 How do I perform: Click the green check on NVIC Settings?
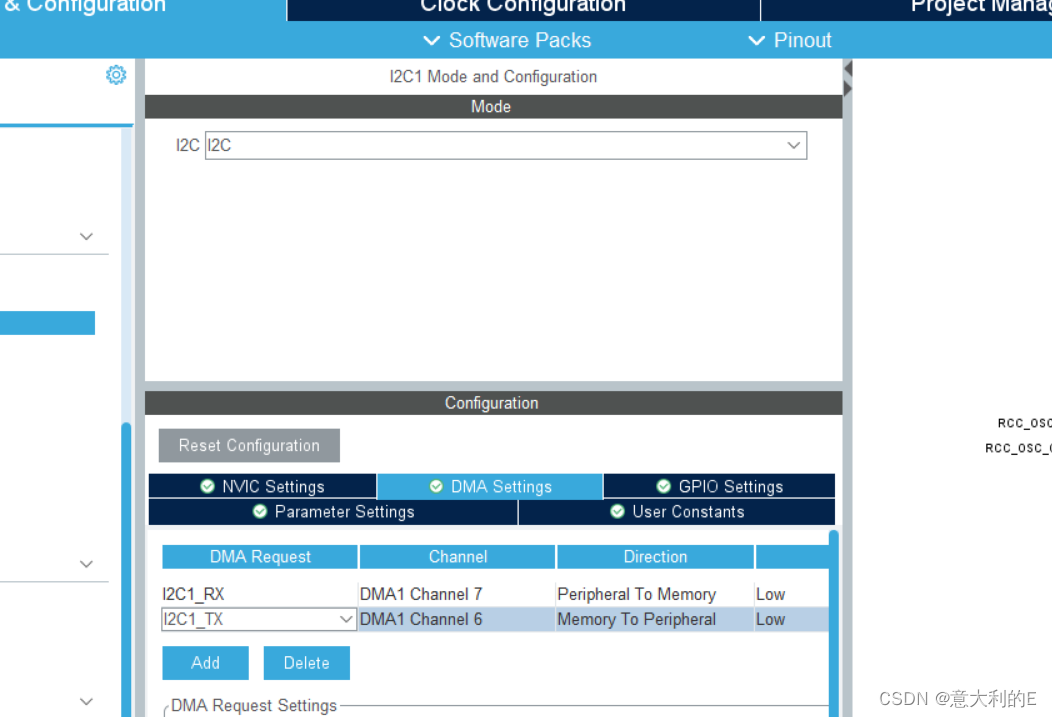click(x=206, y=486)
